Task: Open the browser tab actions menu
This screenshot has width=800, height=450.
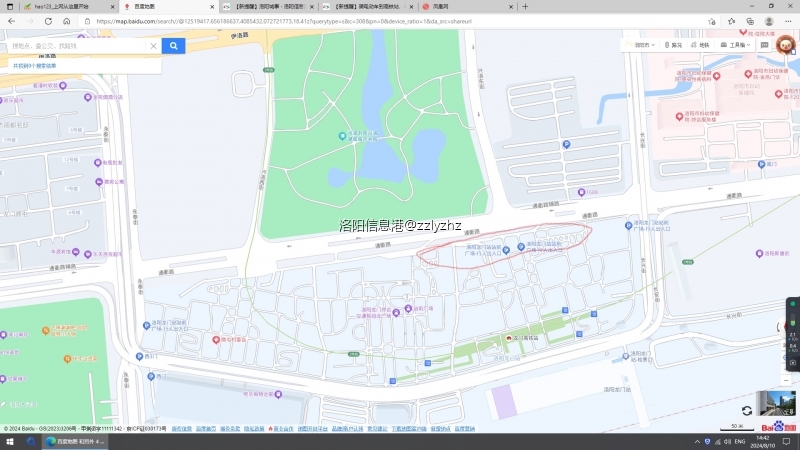Action: coord(10,7)
